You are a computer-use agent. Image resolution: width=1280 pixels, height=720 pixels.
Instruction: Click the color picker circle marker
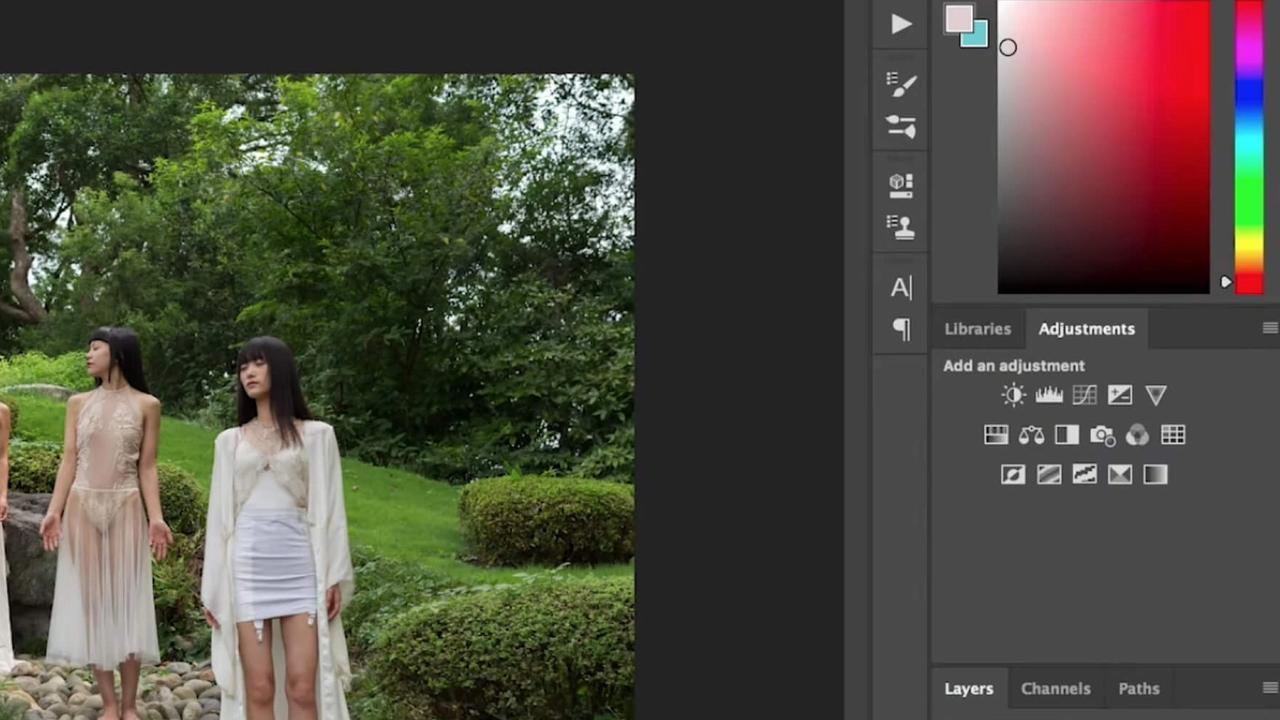(1008, 47)
